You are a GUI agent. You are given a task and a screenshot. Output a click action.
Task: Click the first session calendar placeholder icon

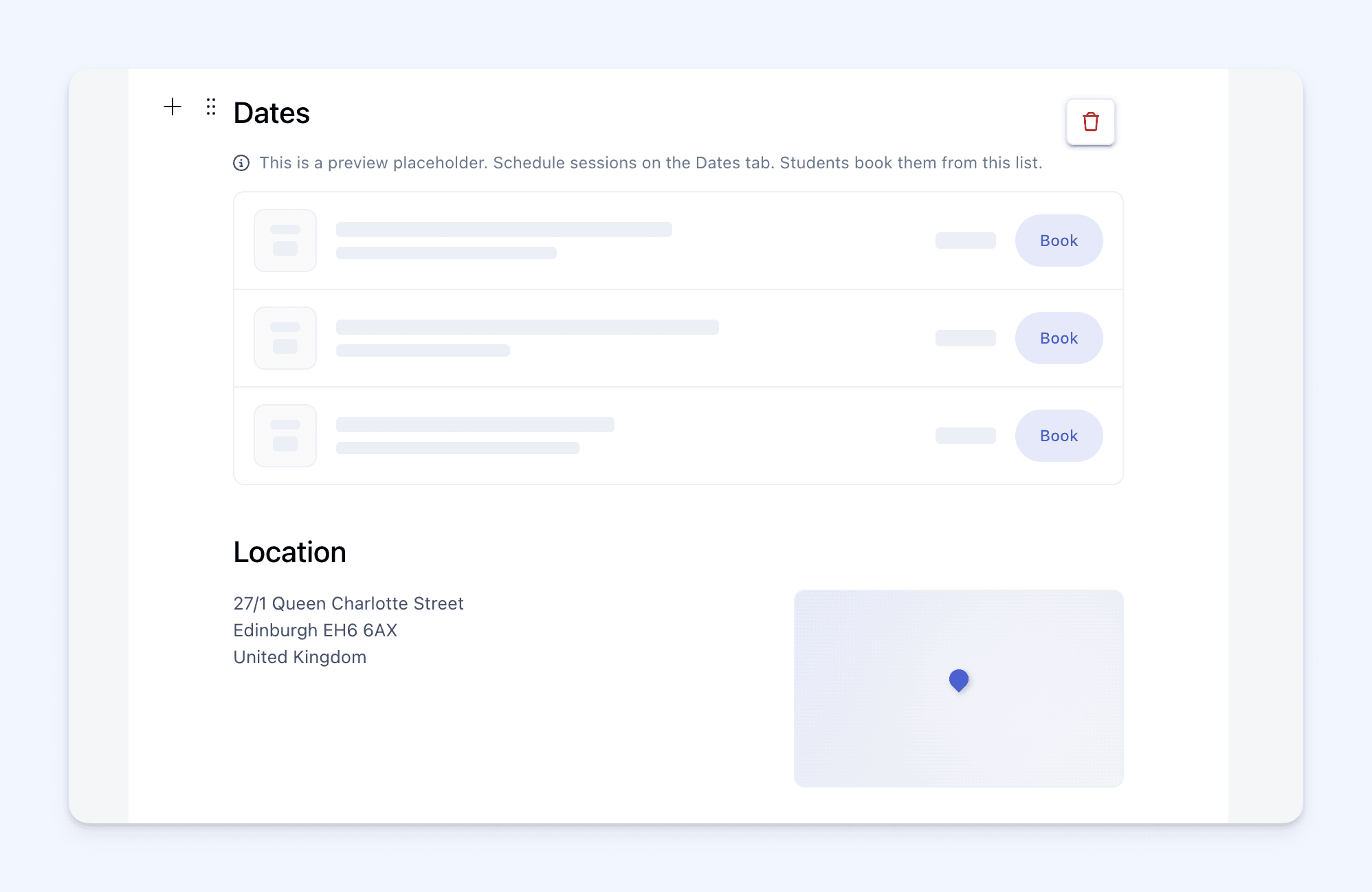(x=285, y=241)
